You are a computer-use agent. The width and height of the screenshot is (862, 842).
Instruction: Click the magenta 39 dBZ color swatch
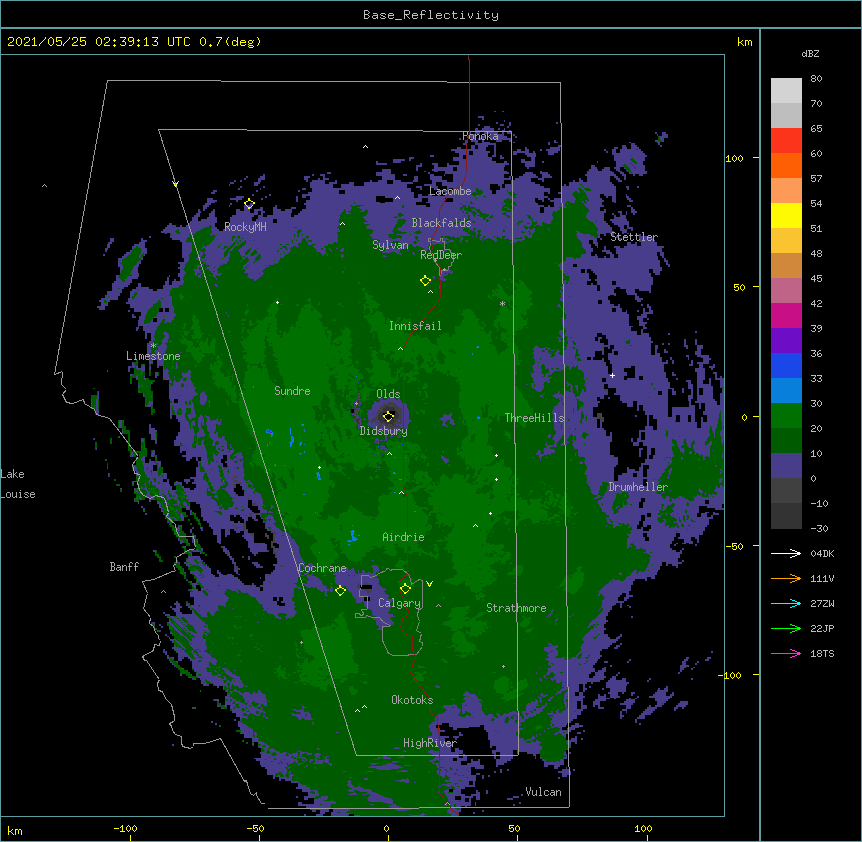pyautogui.click(x=786, y=315)
